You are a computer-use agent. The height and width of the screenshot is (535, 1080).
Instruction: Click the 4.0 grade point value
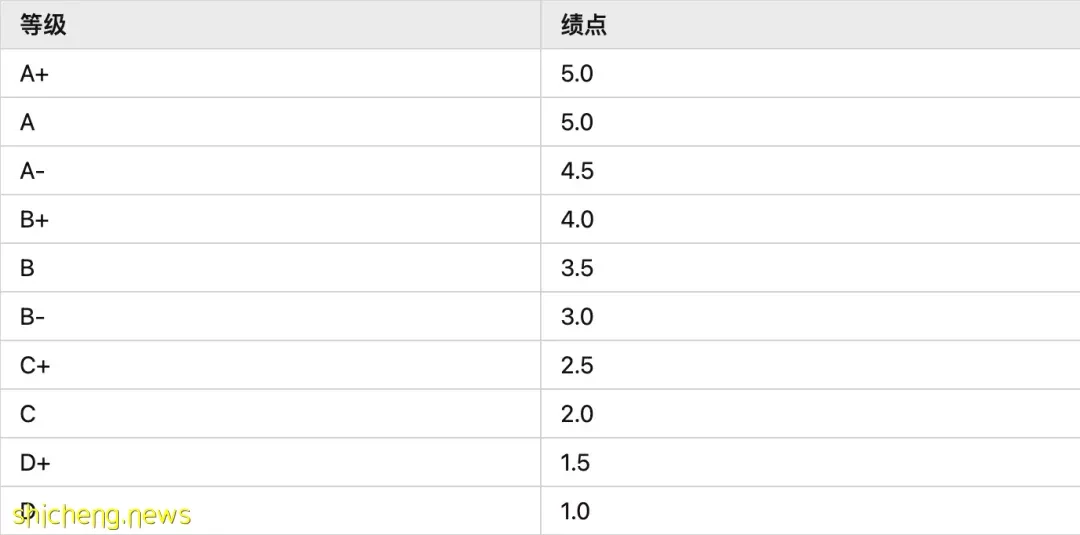[x=577, y=220]
